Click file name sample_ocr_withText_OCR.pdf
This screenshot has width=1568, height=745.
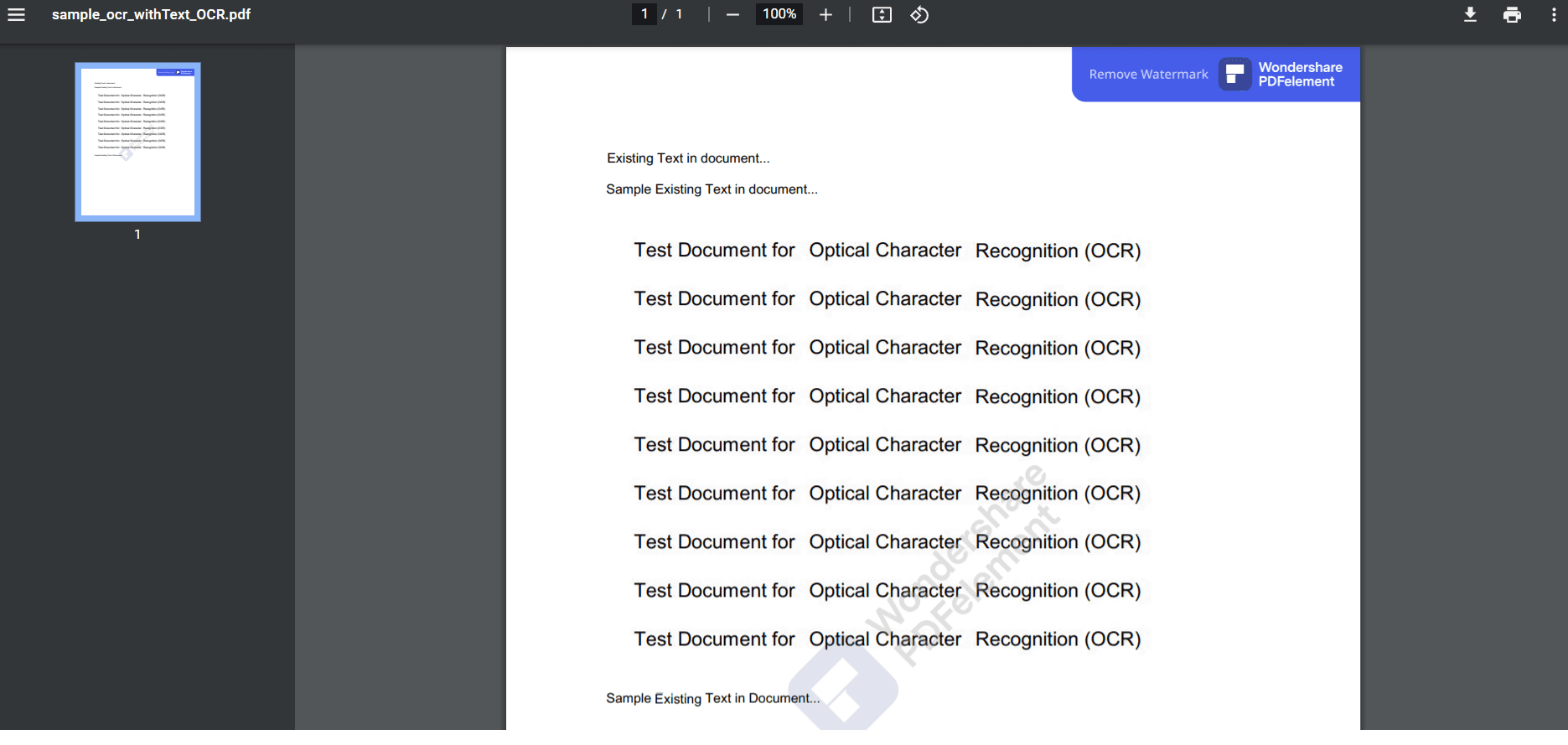point(151,14)
